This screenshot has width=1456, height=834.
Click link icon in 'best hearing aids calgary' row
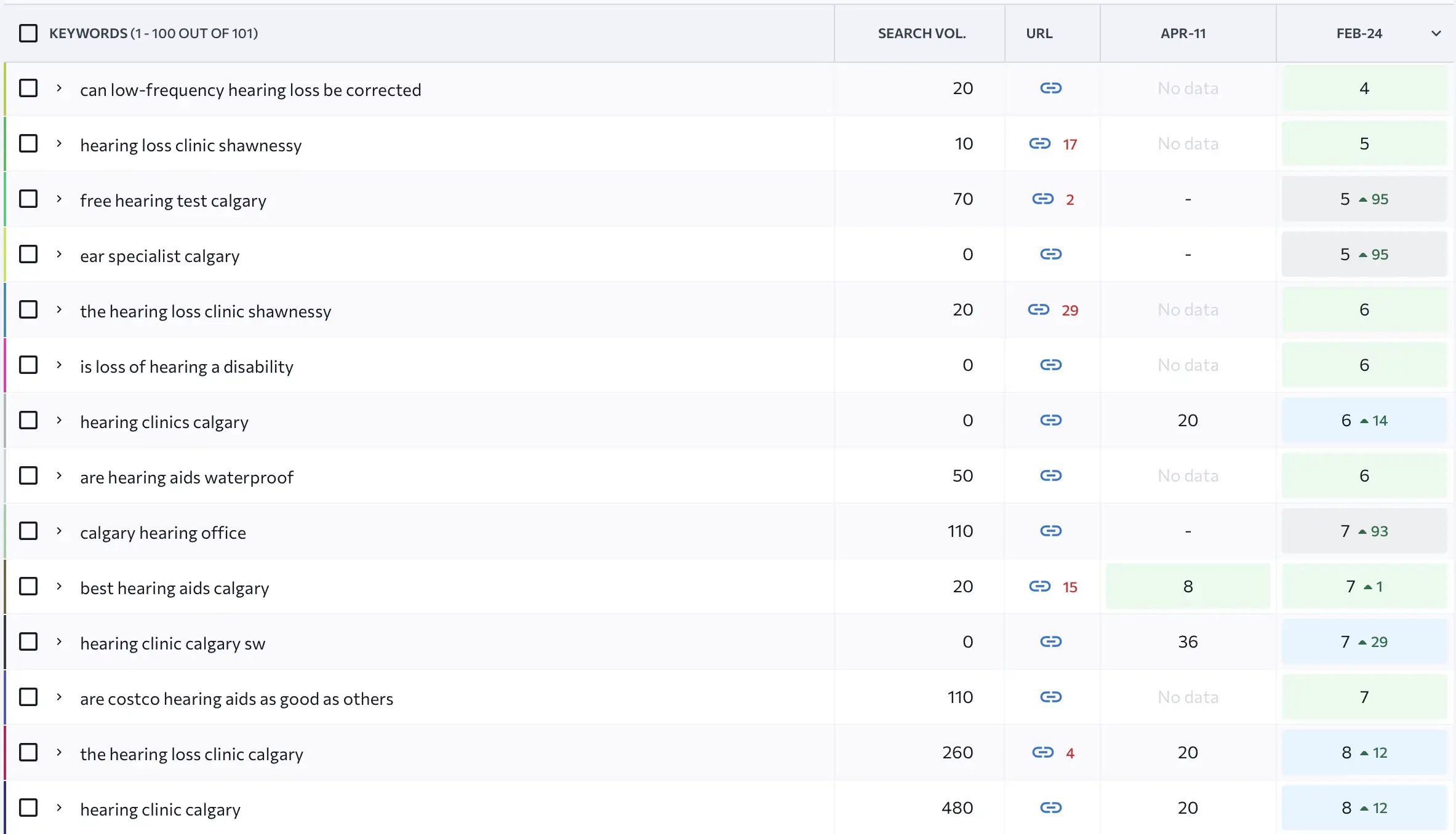tap(1039, 587)
